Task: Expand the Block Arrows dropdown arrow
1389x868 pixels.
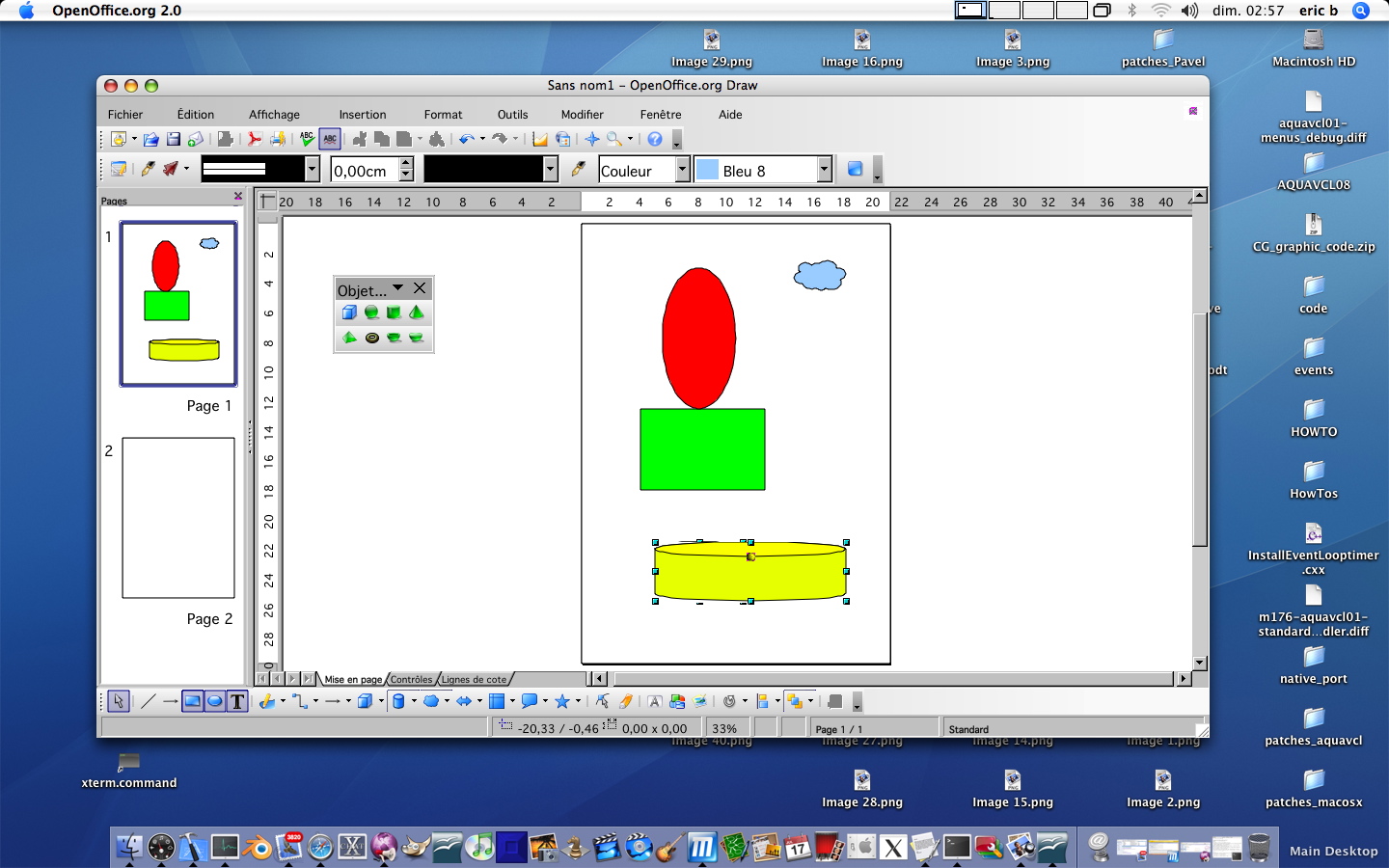Action: coord(479,701)
